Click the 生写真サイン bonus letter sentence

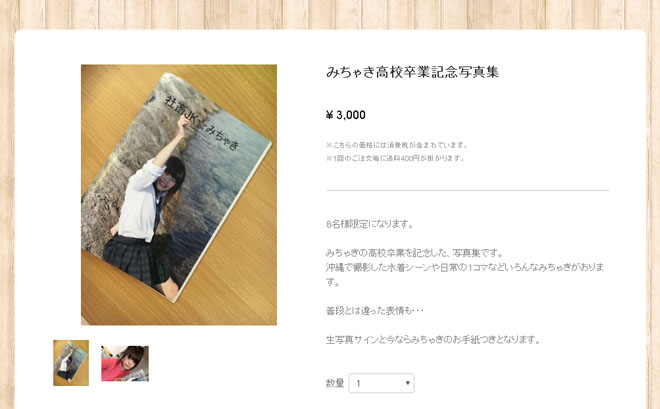[433, 339]
